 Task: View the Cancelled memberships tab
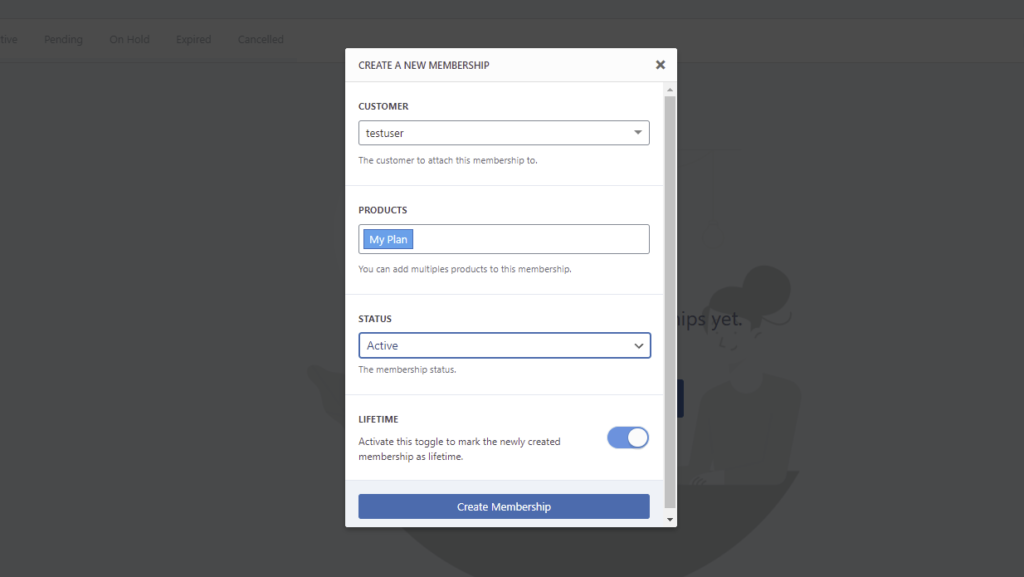[260, 39]
